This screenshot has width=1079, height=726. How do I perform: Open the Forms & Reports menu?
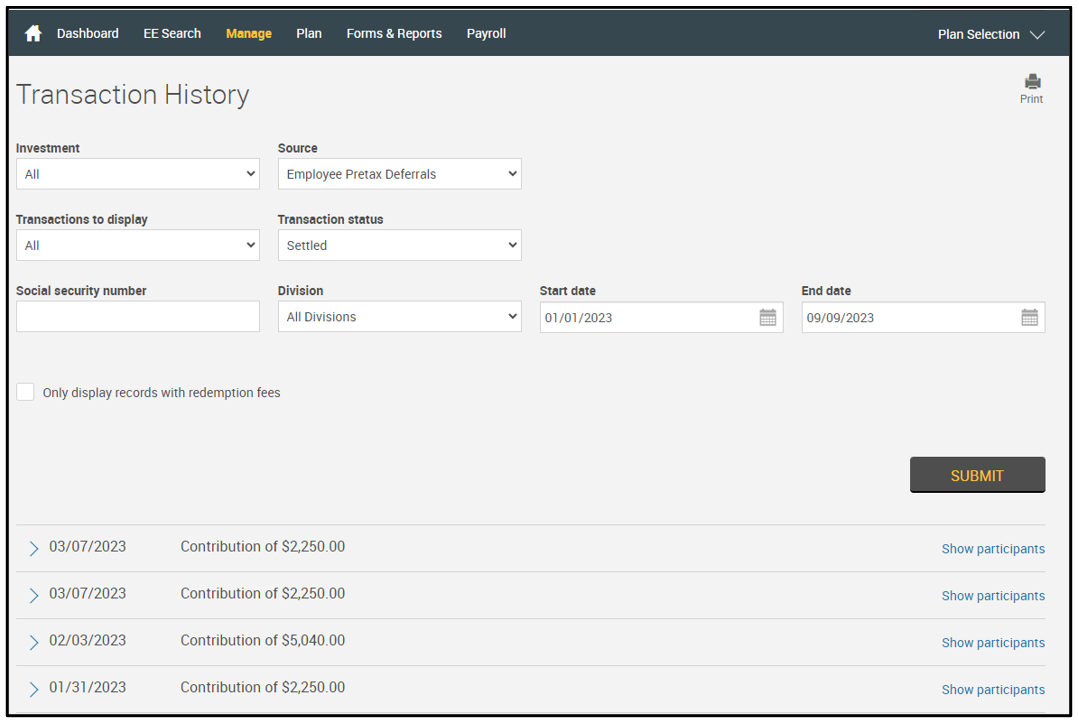394,34
